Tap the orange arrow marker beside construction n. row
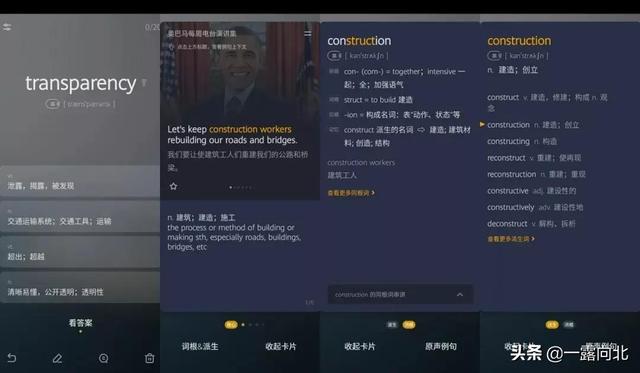The image size is (640, 373). point(482,124)
